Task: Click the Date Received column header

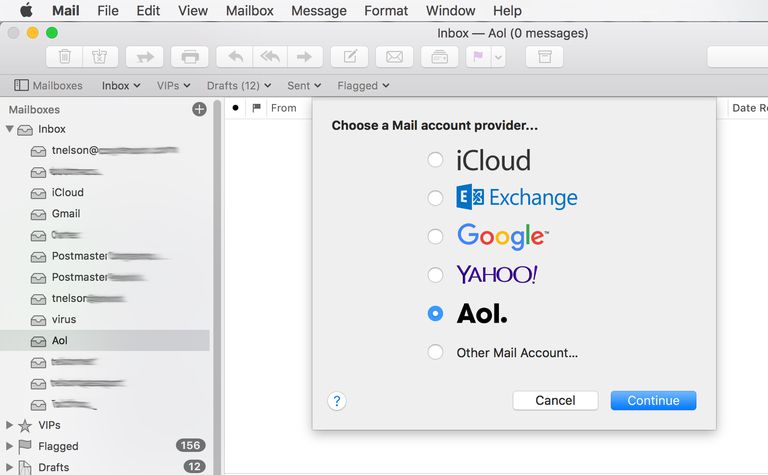Action: click(750, 108)
